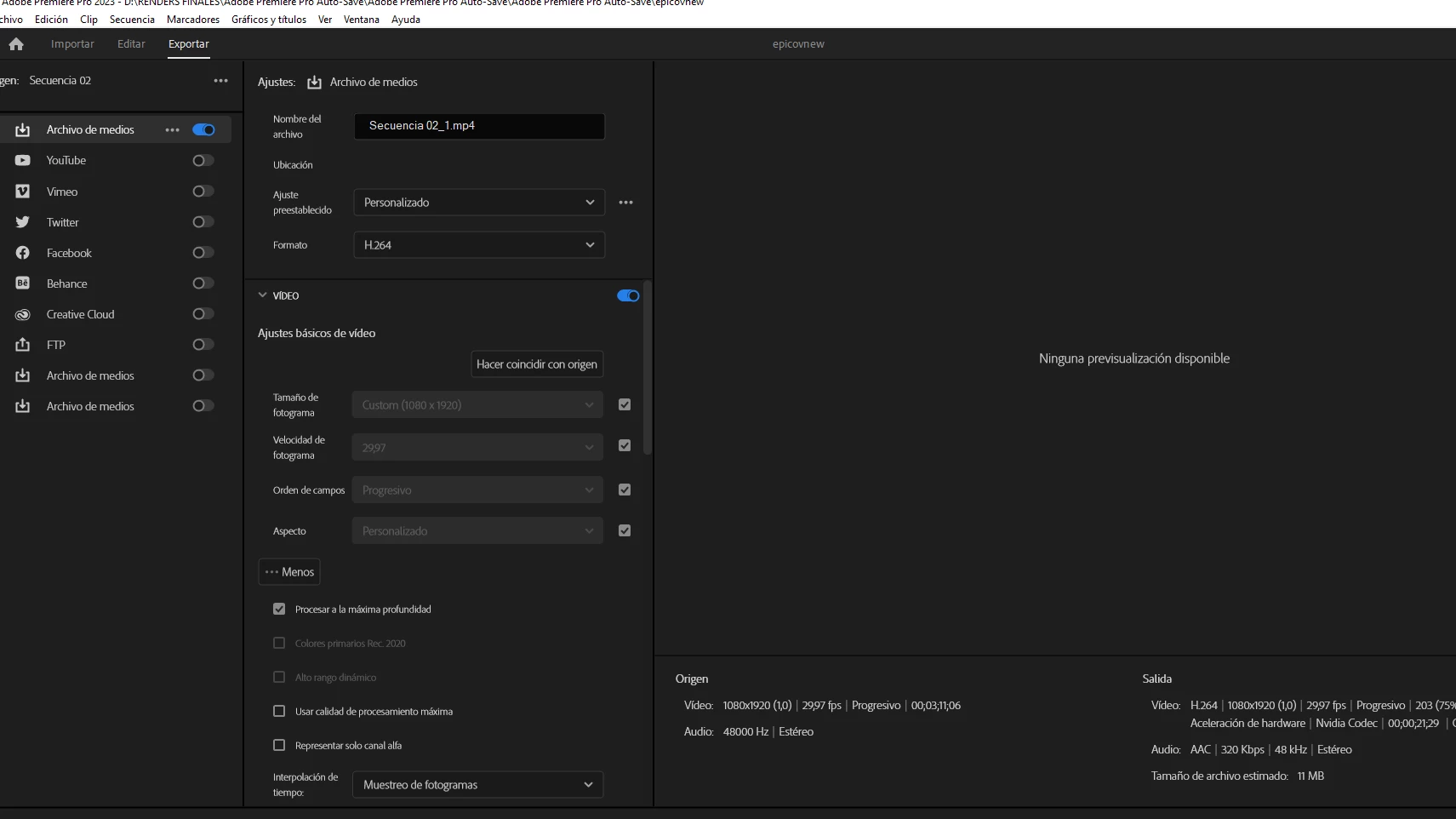This screenshot has height=819, width=1456.
Task: Open the Gráficos y títulos menu
Action: (x=269, y=20)
